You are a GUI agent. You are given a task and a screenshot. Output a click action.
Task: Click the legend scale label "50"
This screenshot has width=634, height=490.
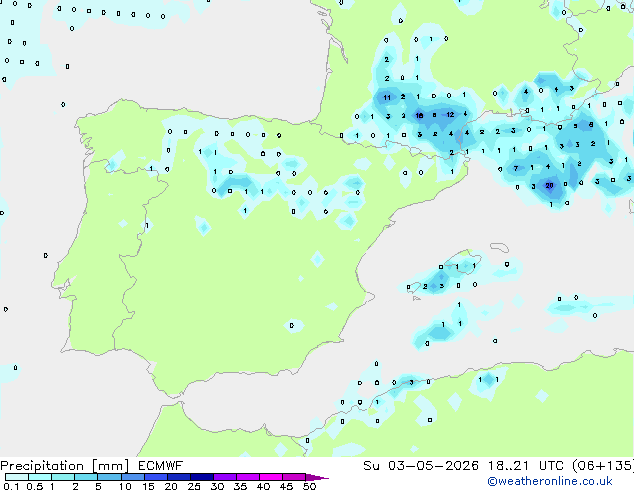(x=310, y=486)
